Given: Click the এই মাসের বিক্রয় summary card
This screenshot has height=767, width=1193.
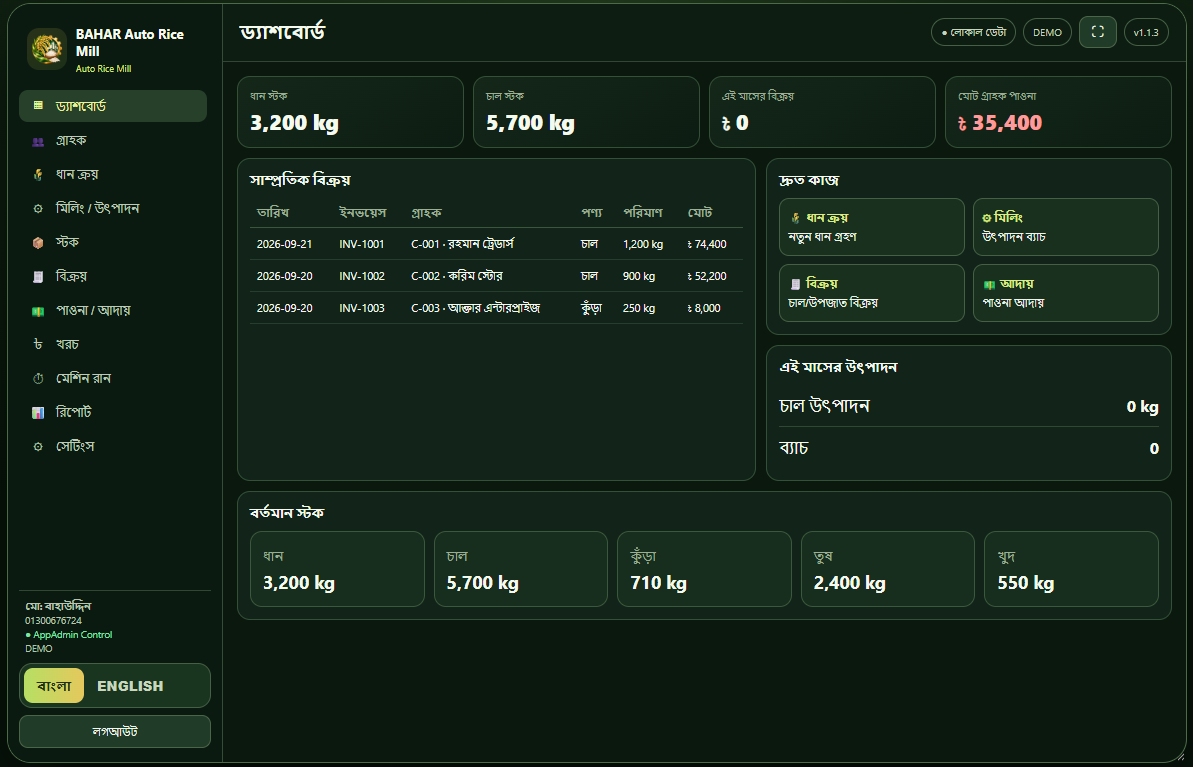Looking at the screenshot, I should pyautogui.click(x=822, y=112).
